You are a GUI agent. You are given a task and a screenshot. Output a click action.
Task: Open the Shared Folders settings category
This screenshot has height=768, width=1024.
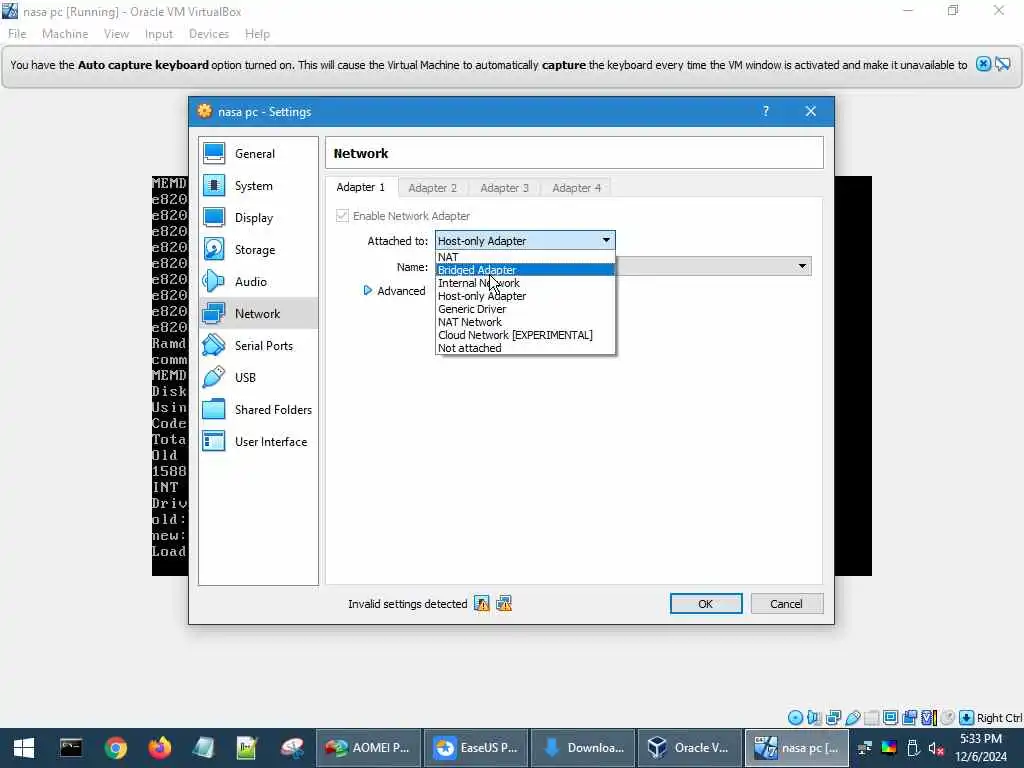(x=258, y=409)
